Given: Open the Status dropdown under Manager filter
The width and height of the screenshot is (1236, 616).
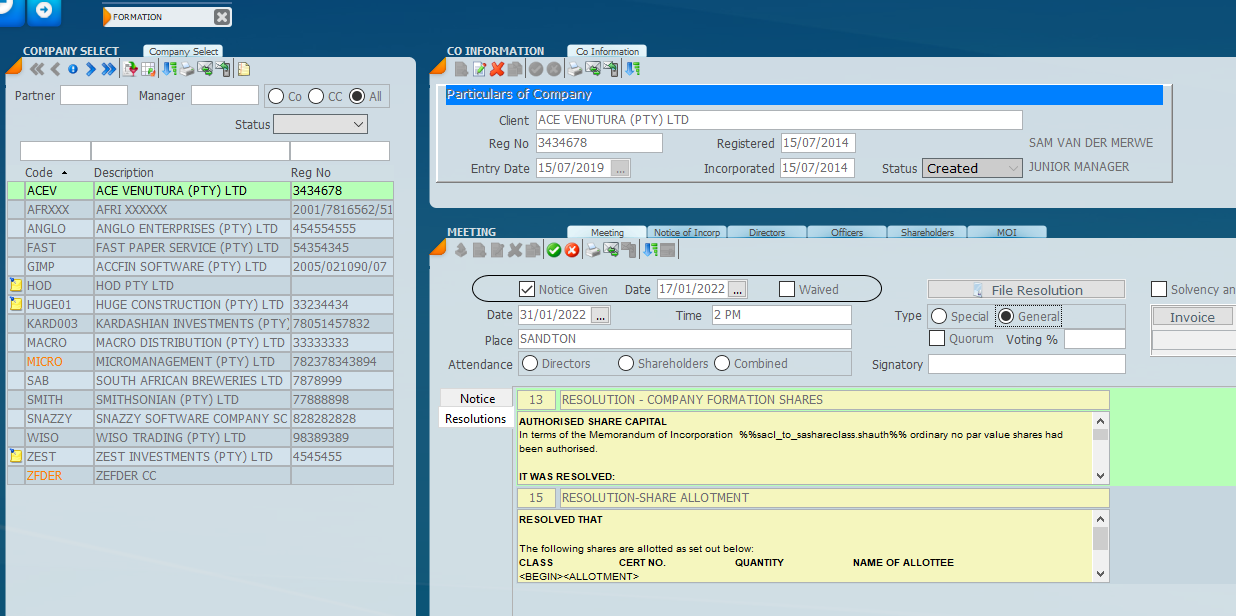Looking at the screenshot, I should (320, 125).
